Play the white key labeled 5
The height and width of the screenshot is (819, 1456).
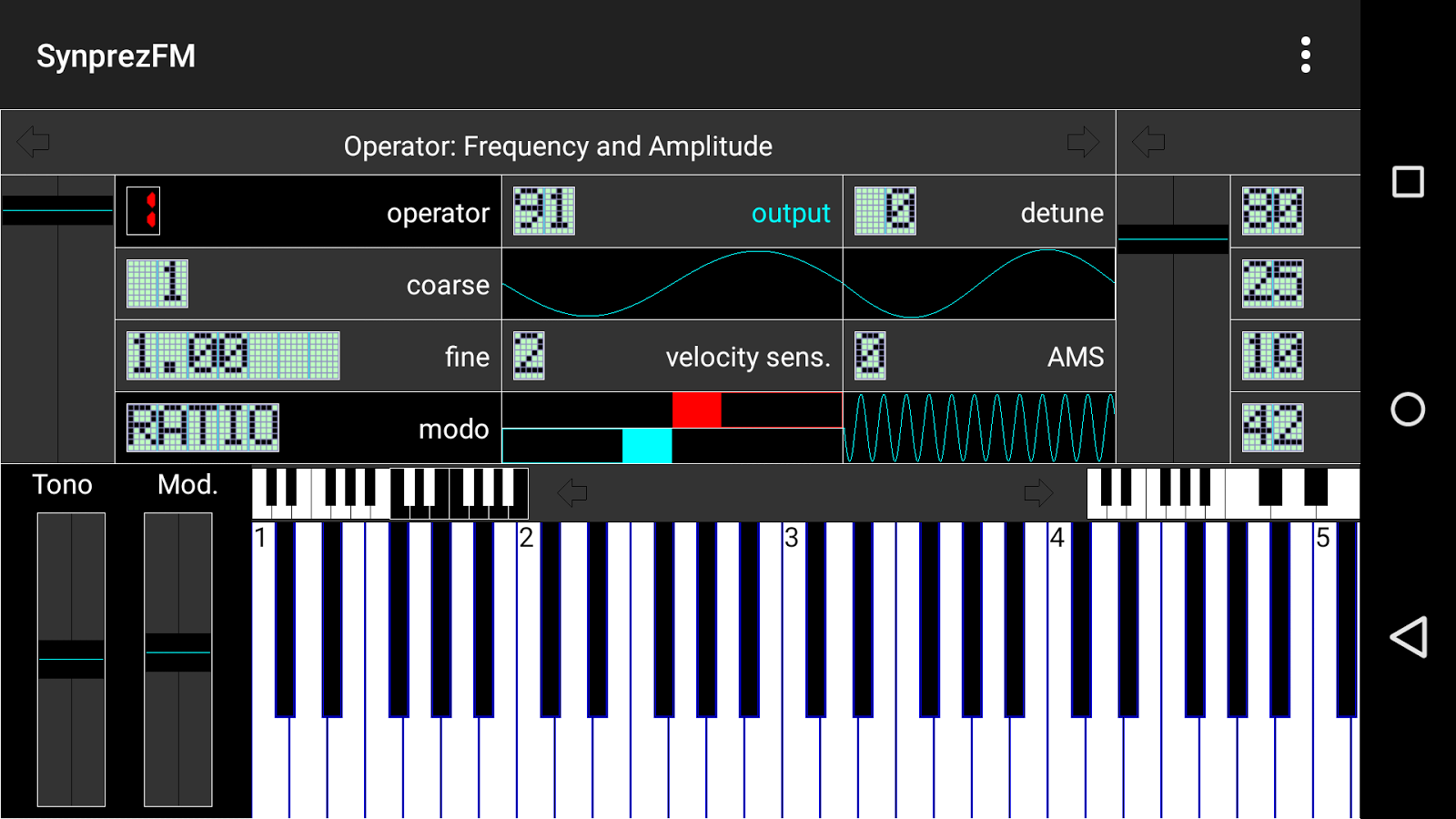(x=1332, y=764)
